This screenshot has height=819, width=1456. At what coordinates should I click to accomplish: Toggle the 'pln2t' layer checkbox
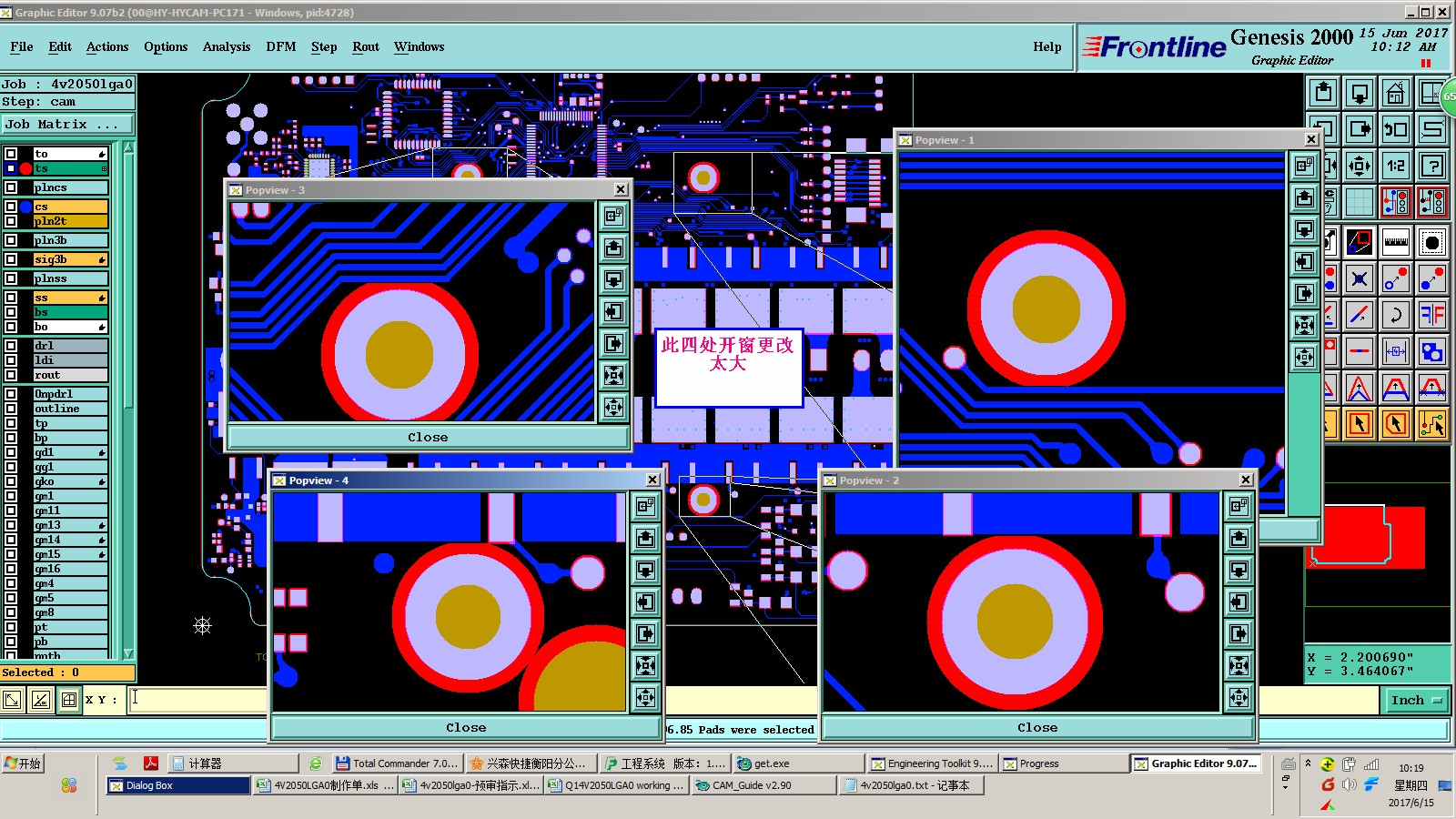(x=11, y=221)
